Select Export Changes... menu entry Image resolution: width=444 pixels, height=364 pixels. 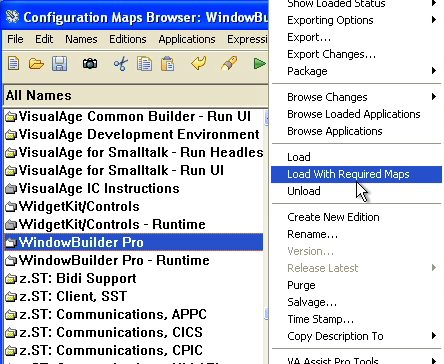click(356, 54)
